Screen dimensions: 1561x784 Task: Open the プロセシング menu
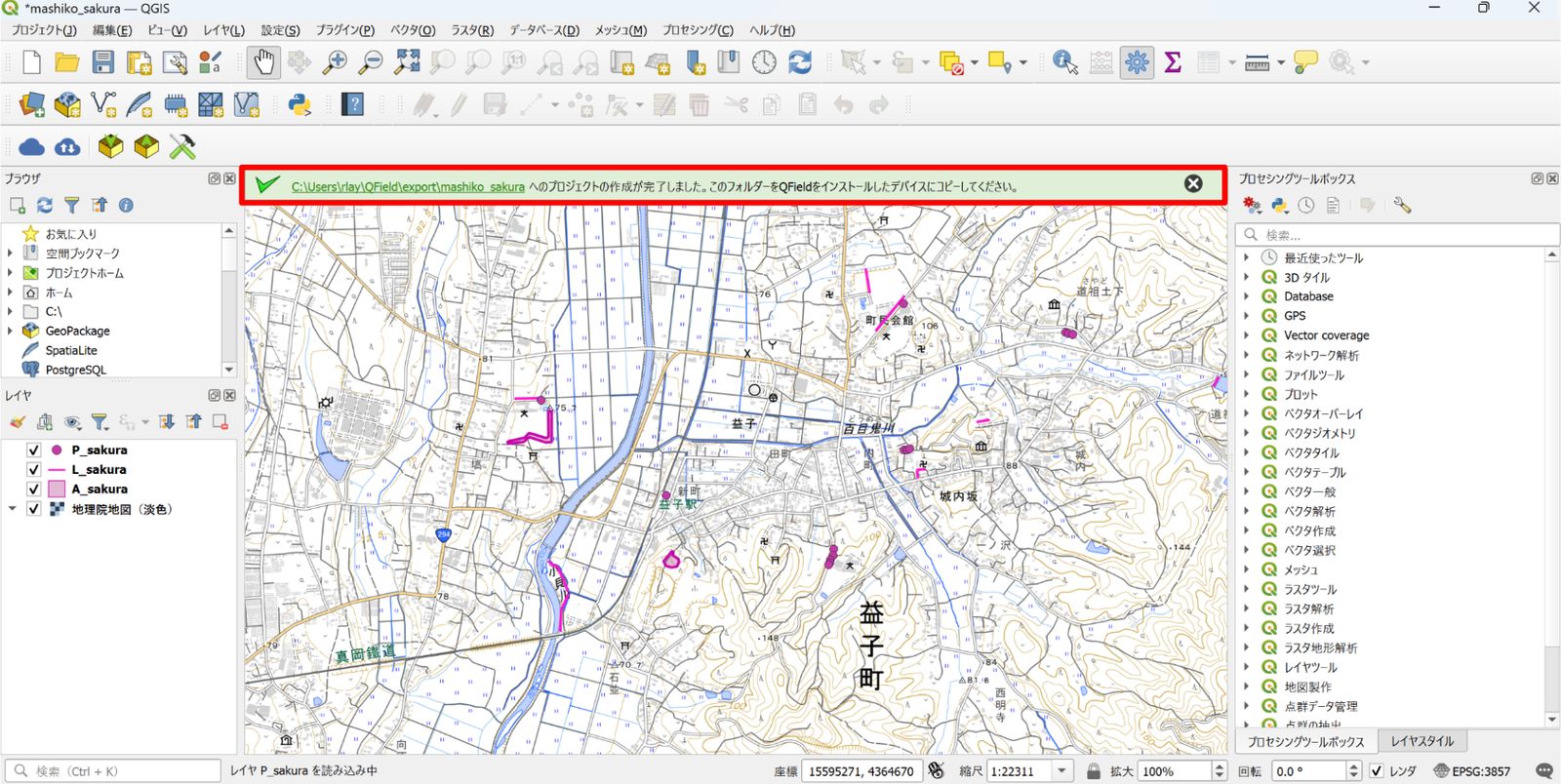point(698,30)
